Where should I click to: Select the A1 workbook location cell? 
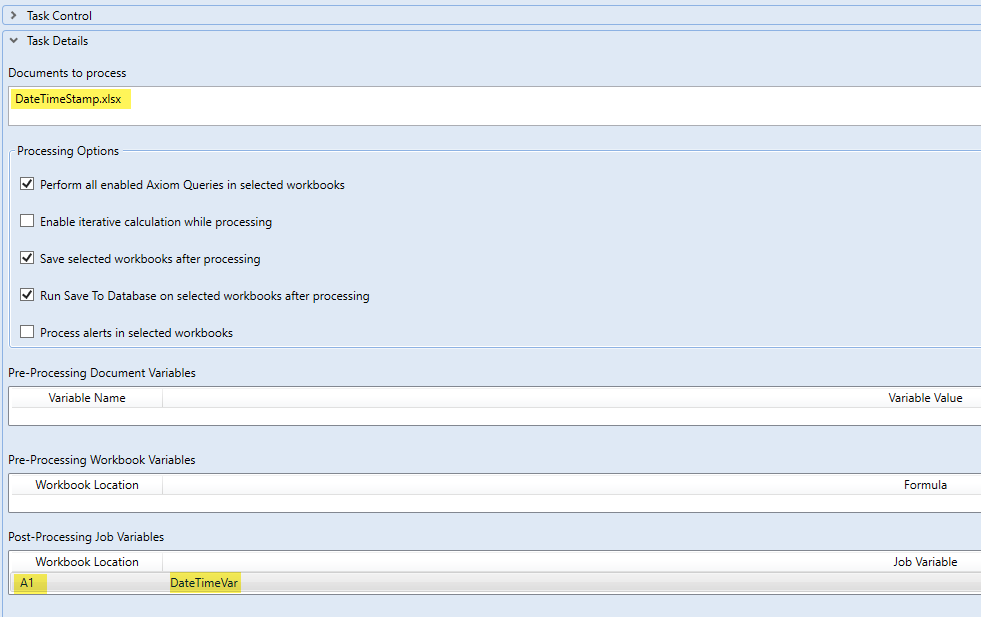[27, 583]
